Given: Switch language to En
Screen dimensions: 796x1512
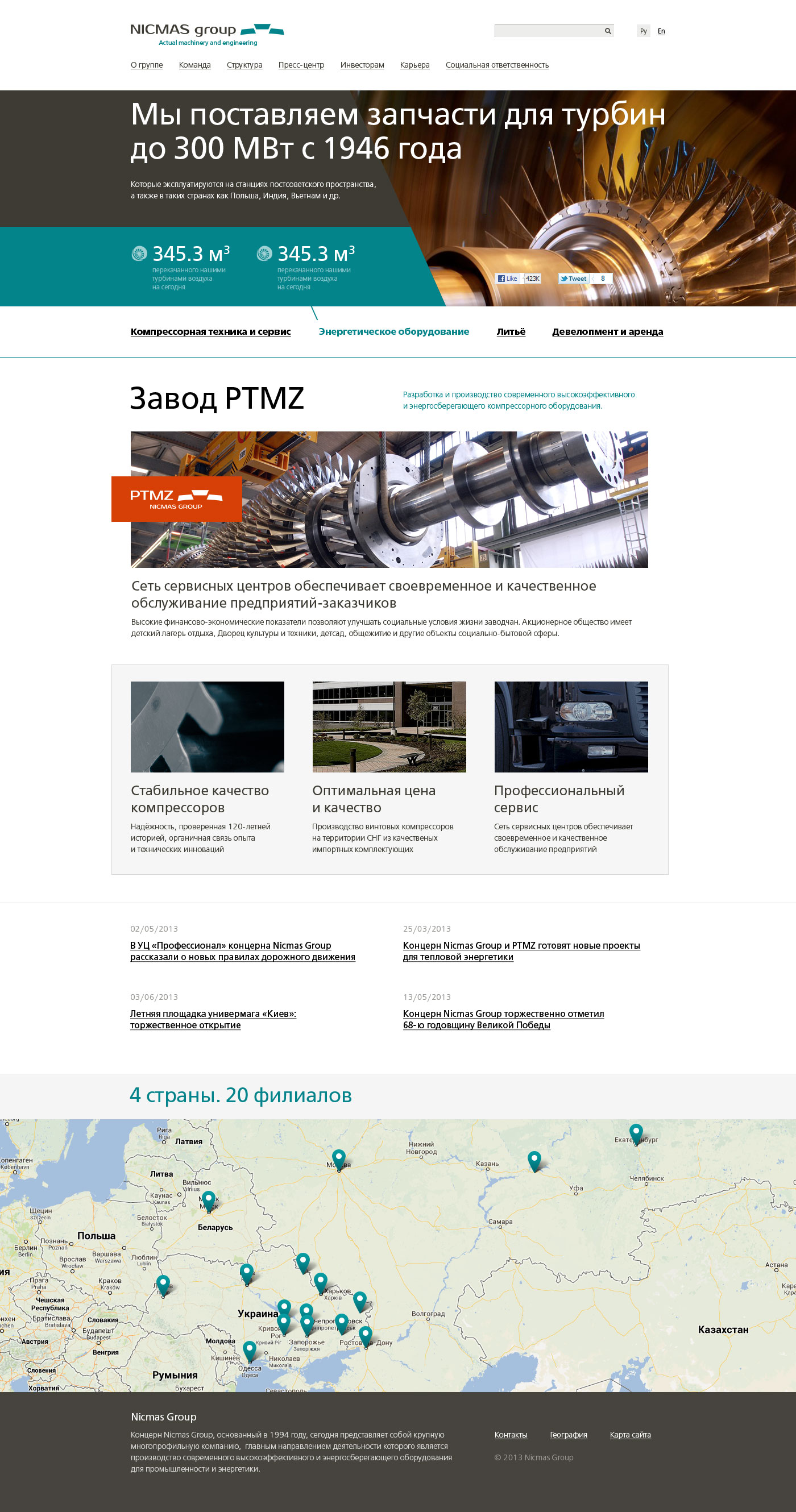Looking at the screenshot, I should pos(661,31).
